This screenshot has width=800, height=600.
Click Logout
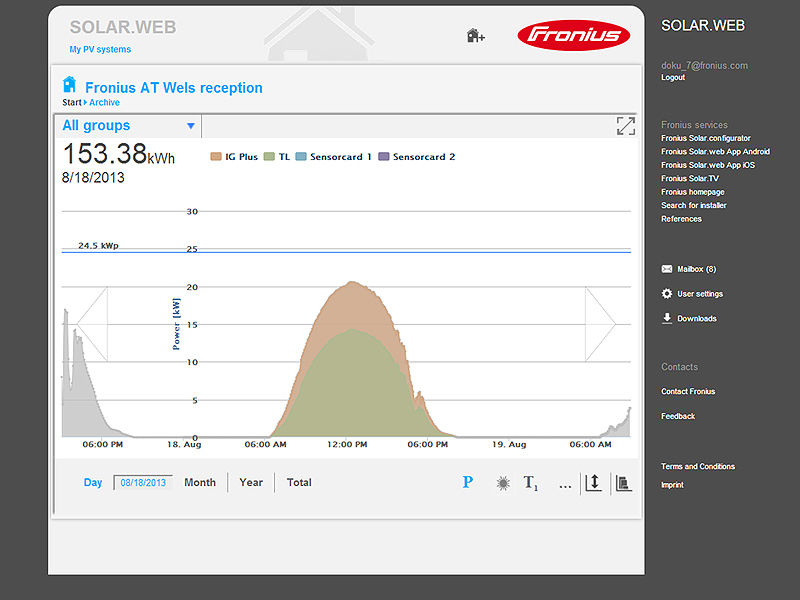(x=673, y=78)
